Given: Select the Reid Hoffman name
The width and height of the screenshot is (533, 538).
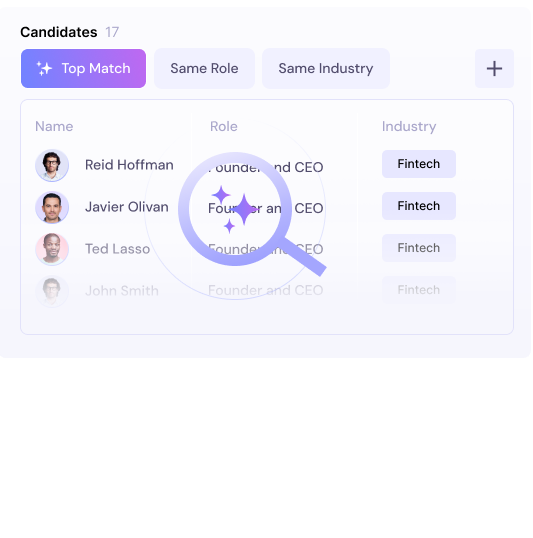Looking at the screenshot, I should tap(129, 165).
